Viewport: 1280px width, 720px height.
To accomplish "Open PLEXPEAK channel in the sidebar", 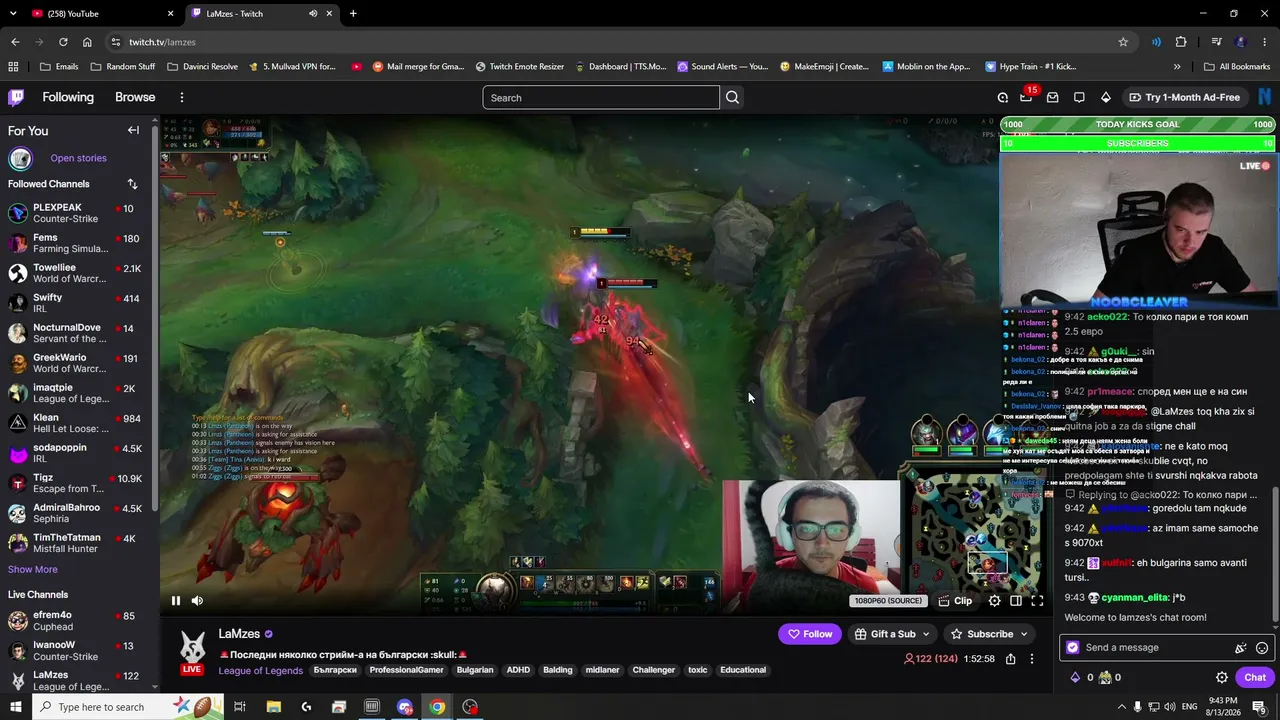I will pyautogui.click(x=75, y=213).
